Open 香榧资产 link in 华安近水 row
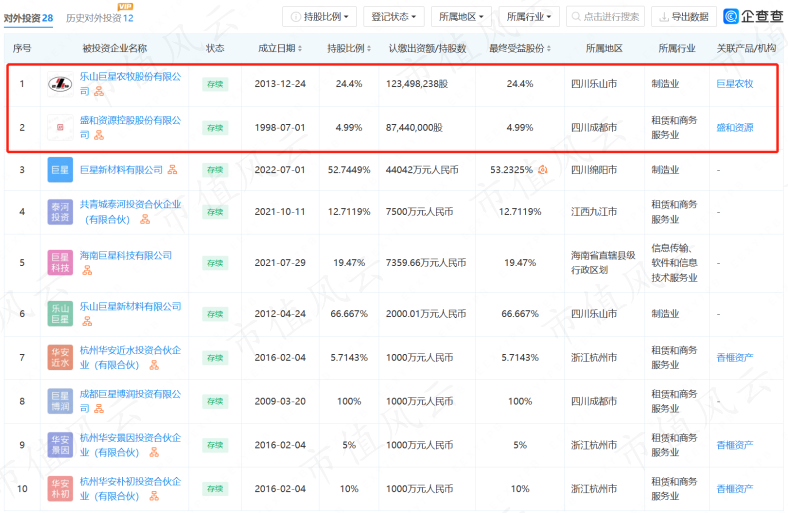The image size is (788, 513). (735, 358)
